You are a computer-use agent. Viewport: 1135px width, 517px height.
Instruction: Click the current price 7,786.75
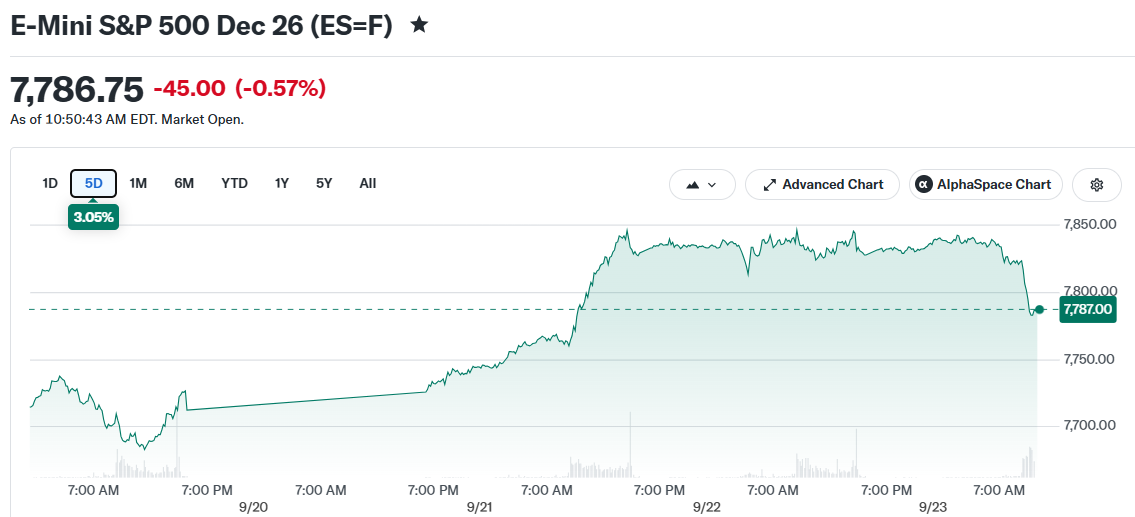77,90
